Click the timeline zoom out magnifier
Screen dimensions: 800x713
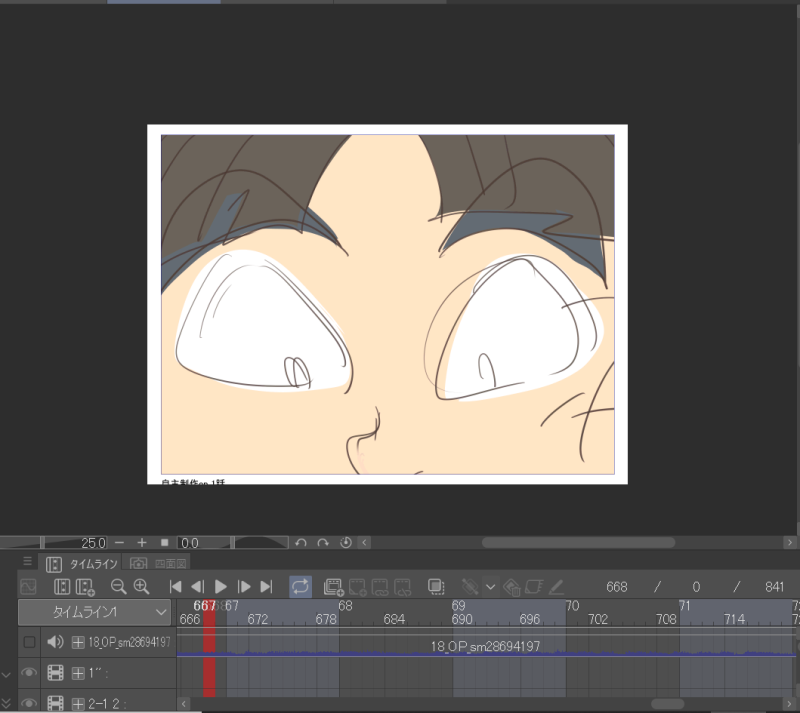[x=118, y=587]
